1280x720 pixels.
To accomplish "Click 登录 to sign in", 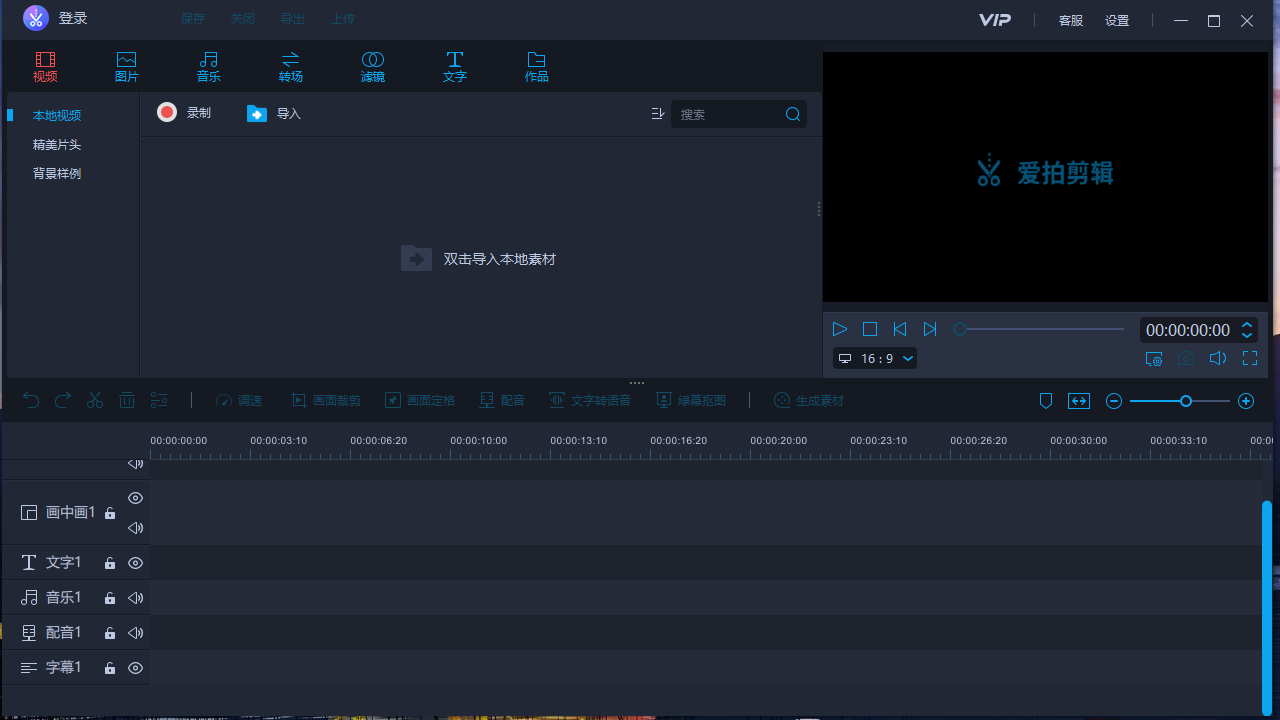I will 73,19.
